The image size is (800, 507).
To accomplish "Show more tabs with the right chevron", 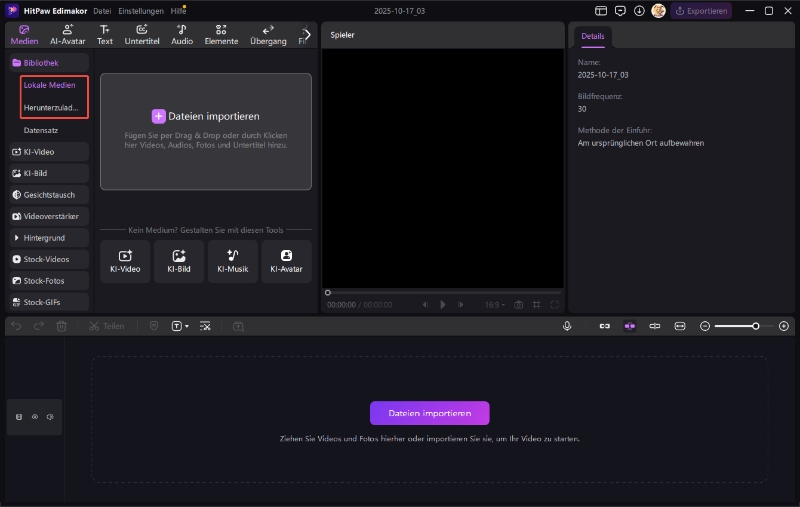I will [307, 34].
